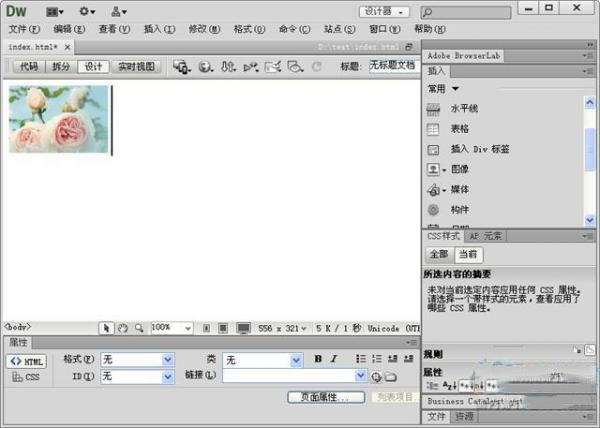This screenshot has width=600, height=428.
Task: Toggle 实时视图 live view
Action: tap(137, 67)
